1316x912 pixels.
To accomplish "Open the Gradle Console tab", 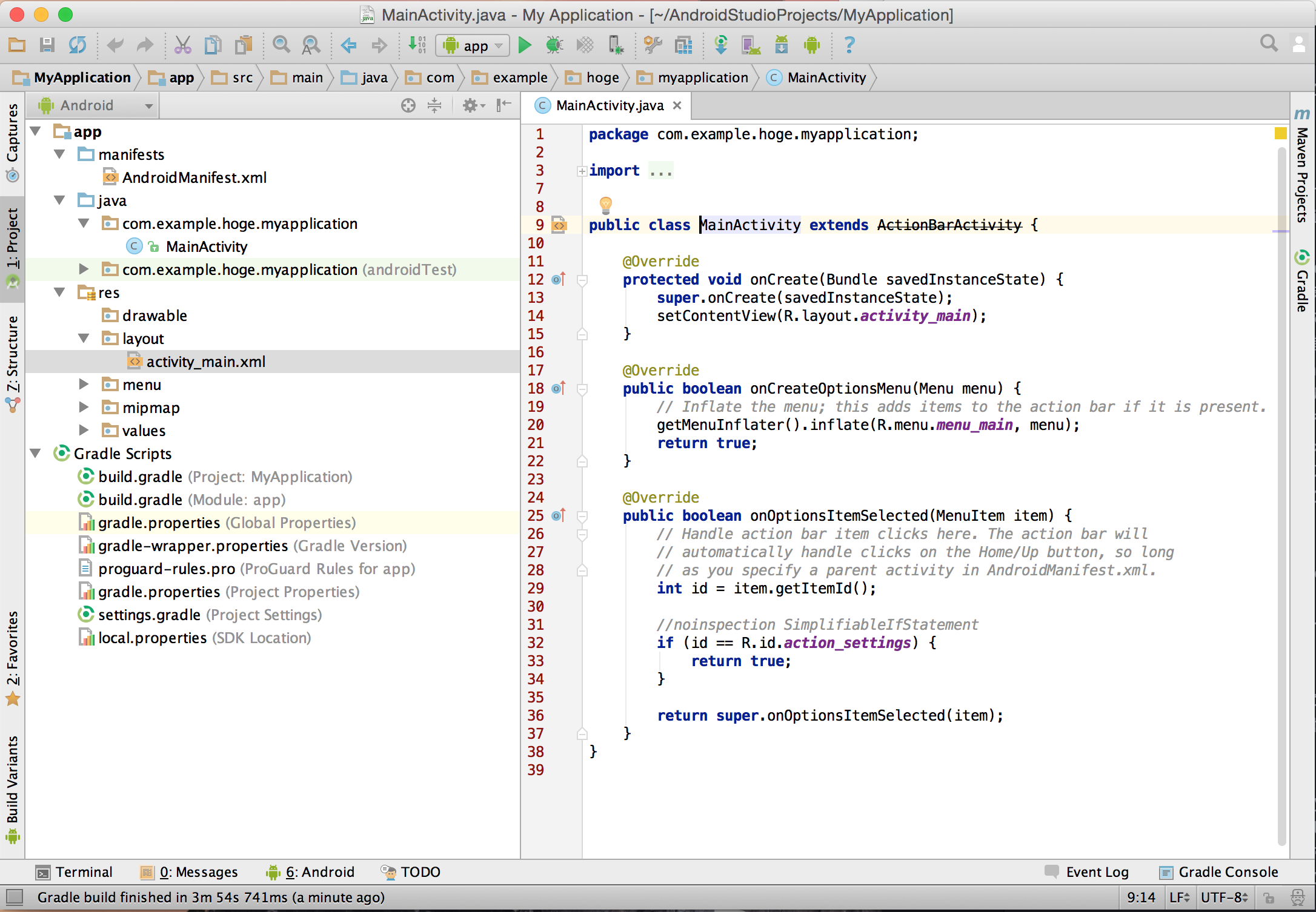I will pyautogui.click(x=1219, y=872).
